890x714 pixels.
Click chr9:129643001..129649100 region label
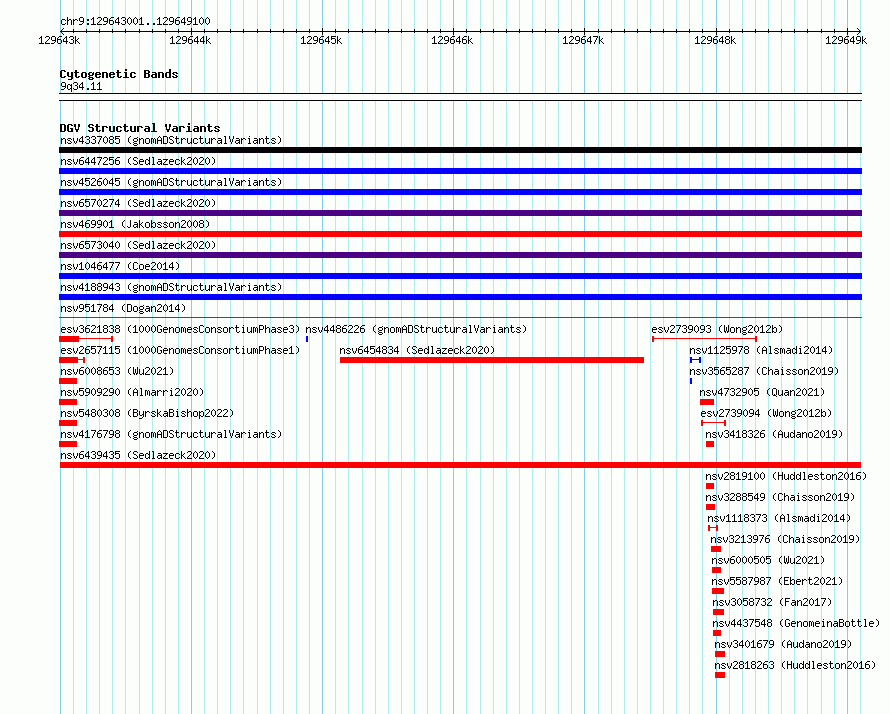click(x=135, y=21)
